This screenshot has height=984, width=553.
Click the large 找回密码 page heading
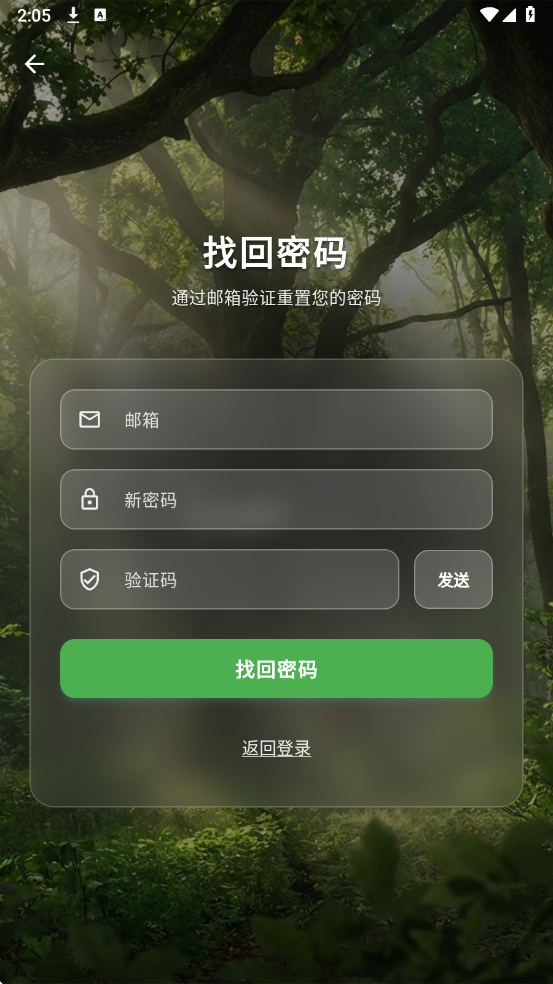coord(276,254)
